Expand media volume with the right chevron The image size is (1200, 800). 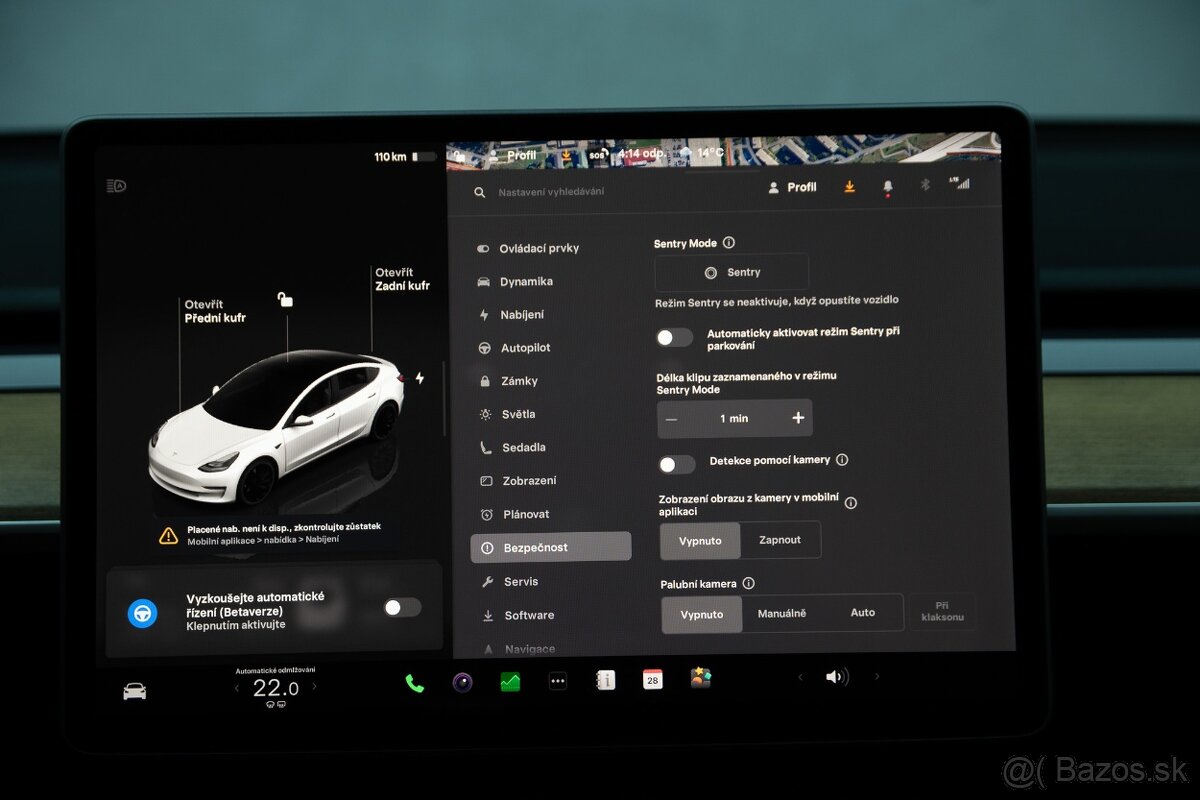coord(878,677)
